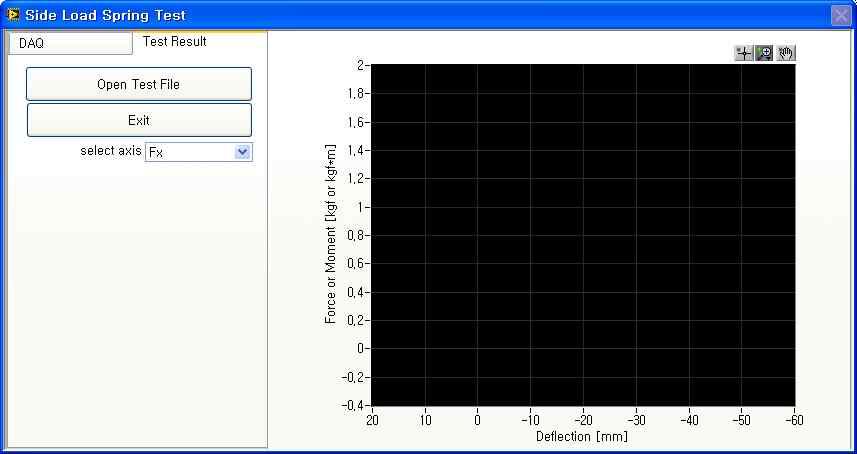Switch to the DAQ tab

(69, 43)
